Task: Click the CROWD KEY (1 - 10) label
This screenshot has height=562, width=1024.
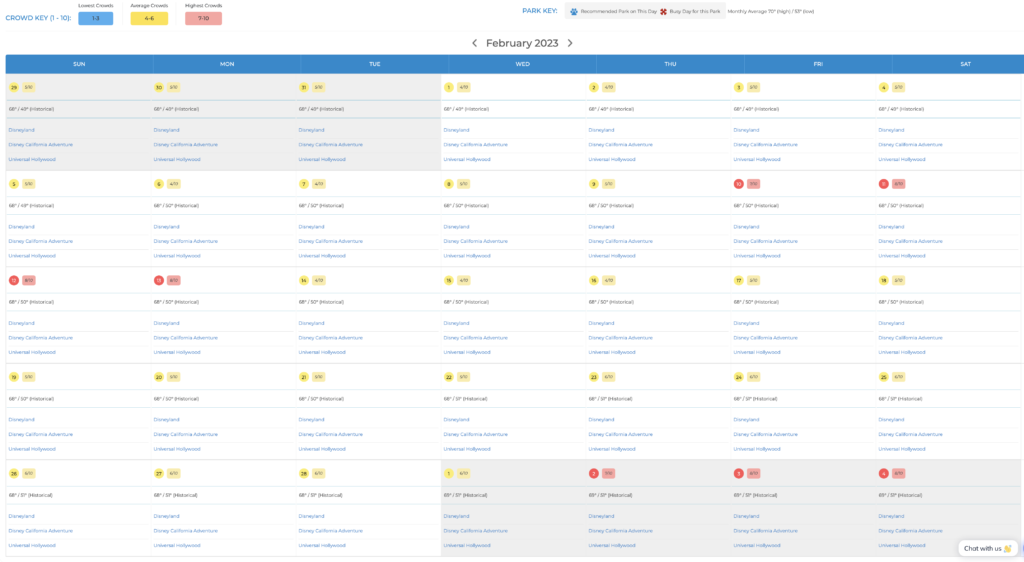Action: tap(39, 18)
